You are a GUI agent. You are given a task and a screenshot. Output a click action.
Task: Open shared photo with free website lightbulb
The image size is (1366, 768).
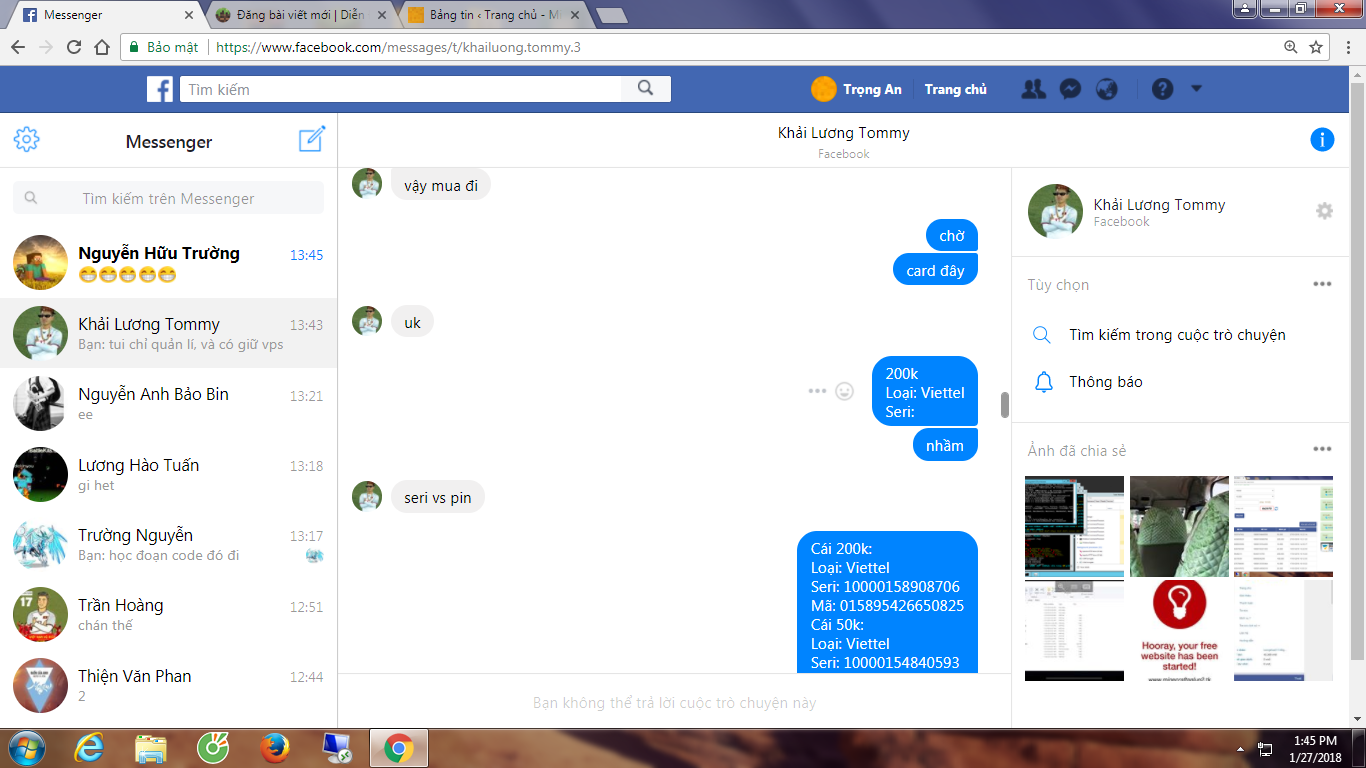pos(1179,630)
